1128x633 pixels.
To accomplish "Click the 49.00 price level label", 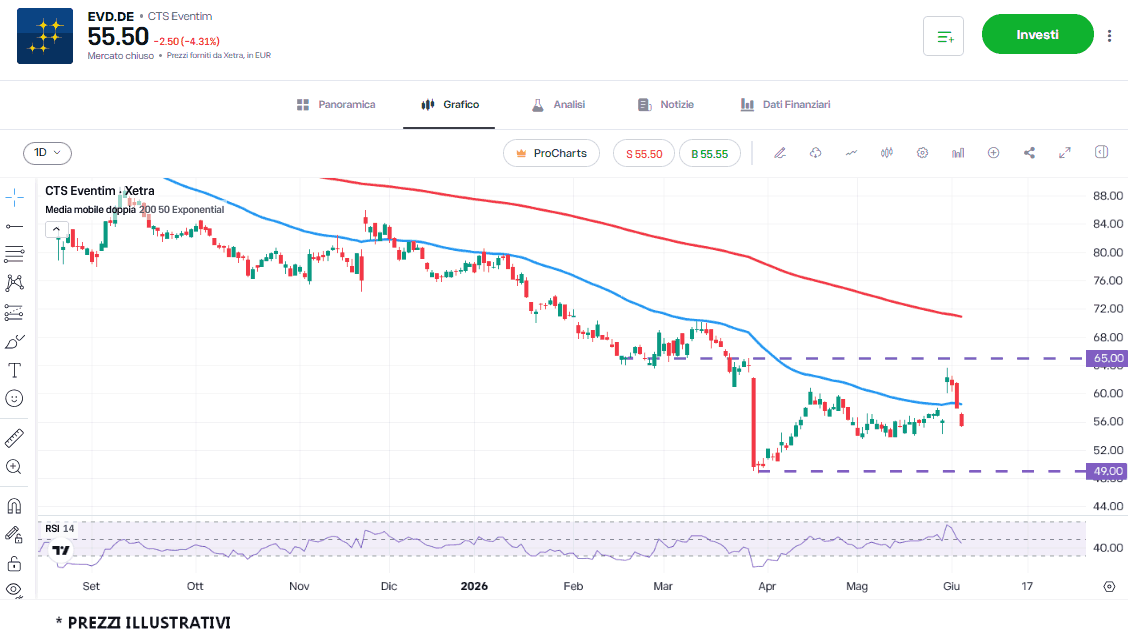I will 1107,471.
